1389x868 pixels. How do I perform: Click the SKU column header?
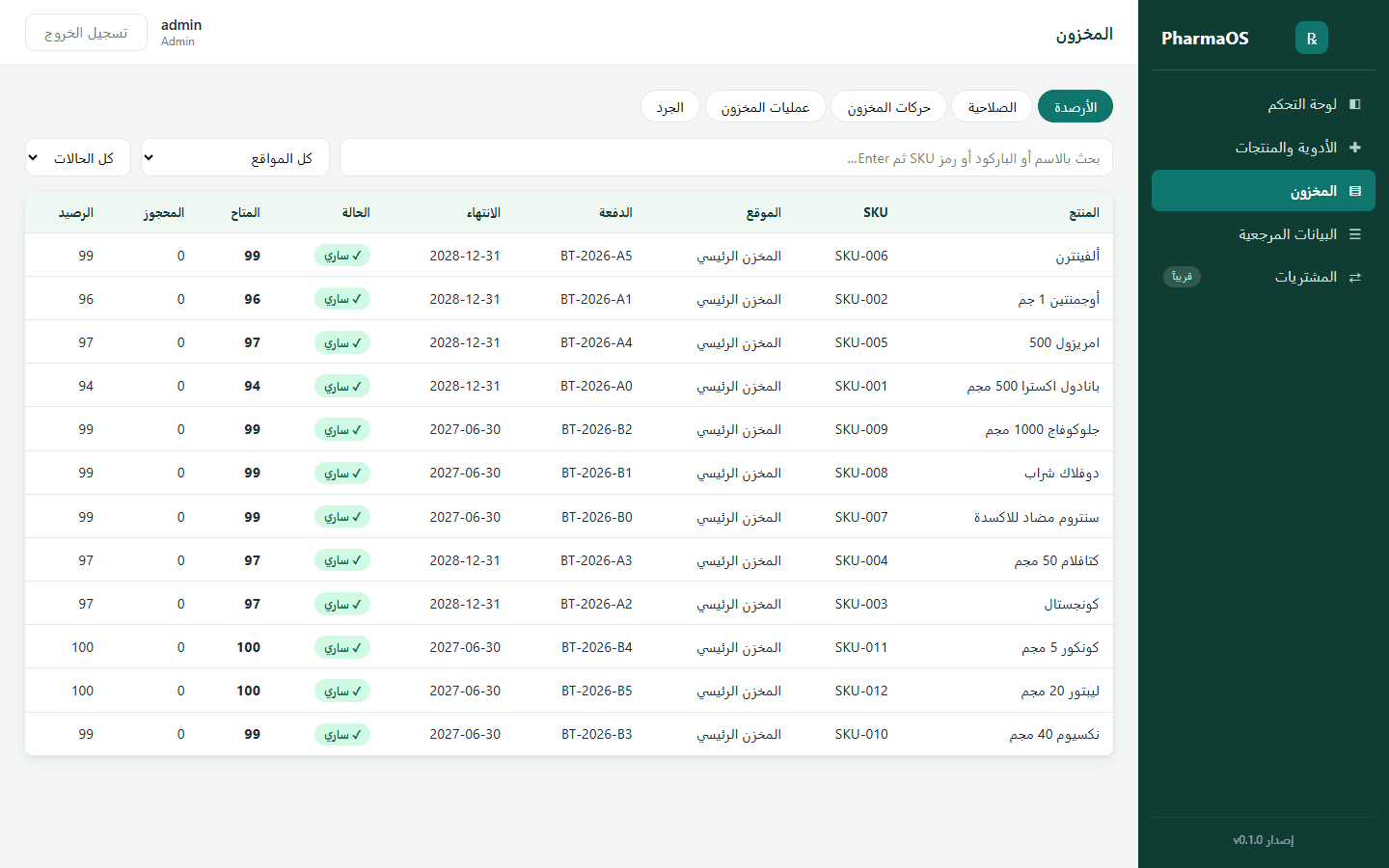click(x=876, y=213)
